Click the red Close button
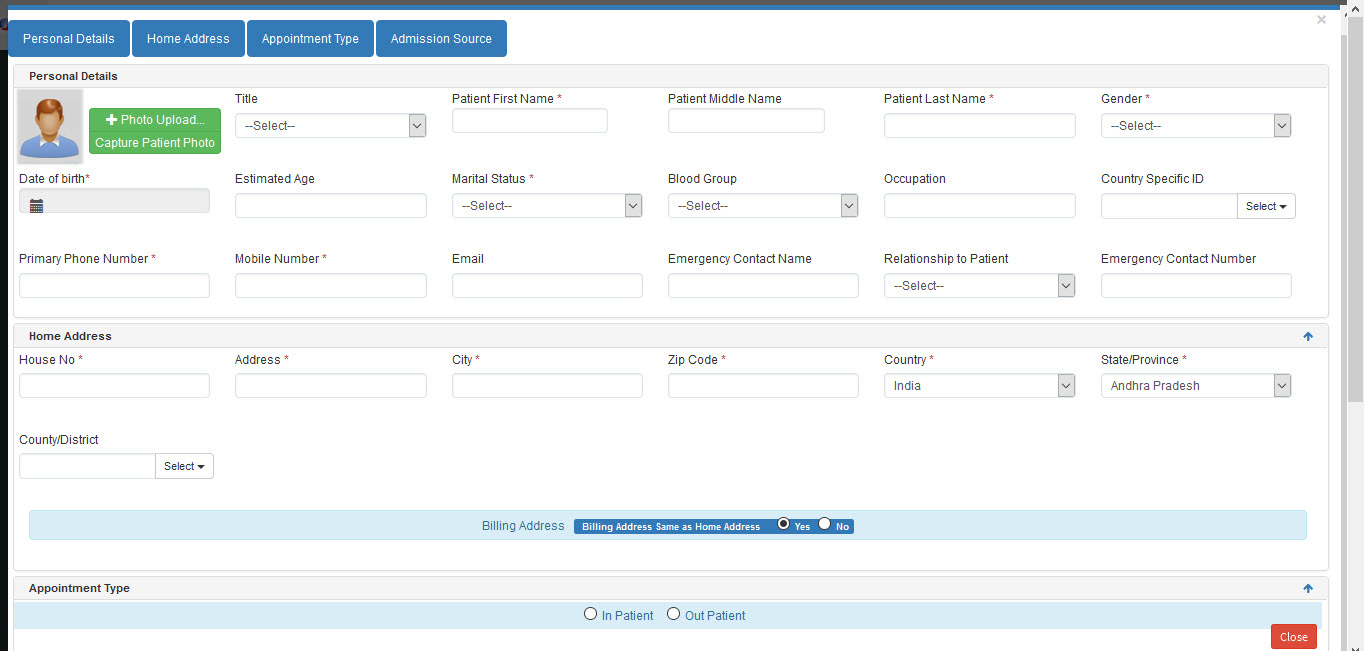This screenshot has width=1364, height=651. 1293,637
